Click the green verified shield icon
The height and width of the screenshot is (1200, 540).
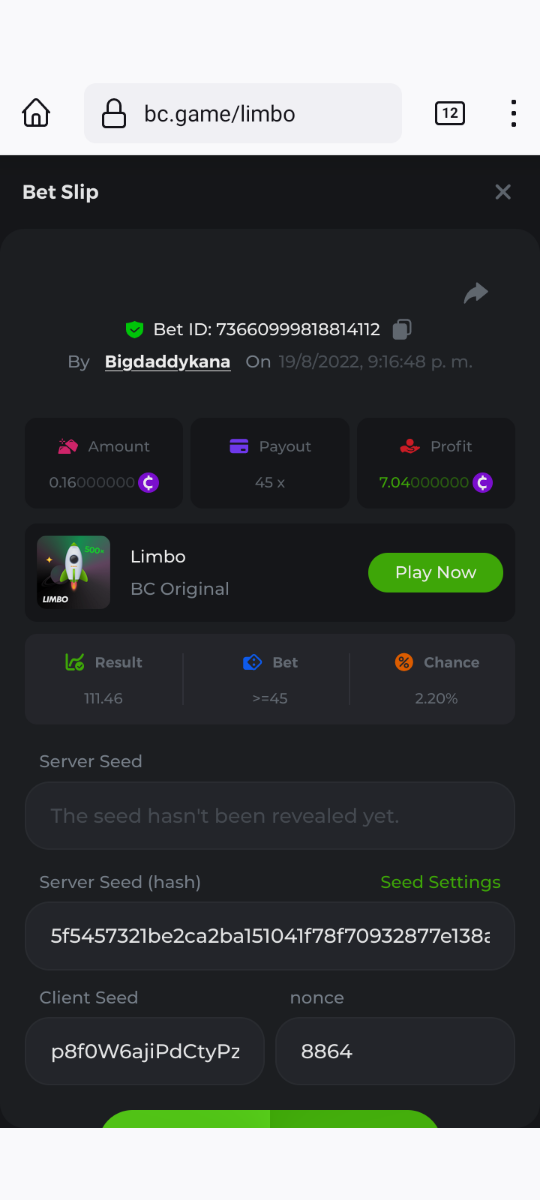point(135,329)
